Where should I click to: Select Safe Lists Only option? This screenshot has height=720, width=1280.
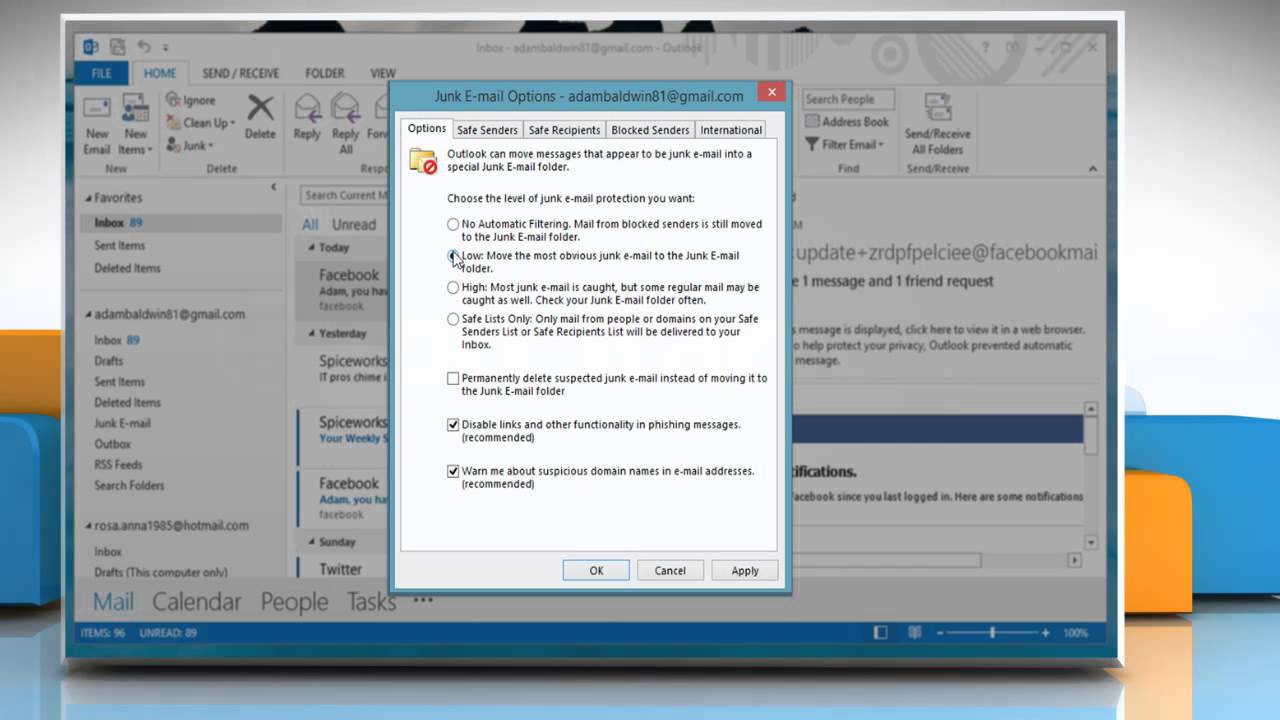pyautogui.click(x=453, y=319)
